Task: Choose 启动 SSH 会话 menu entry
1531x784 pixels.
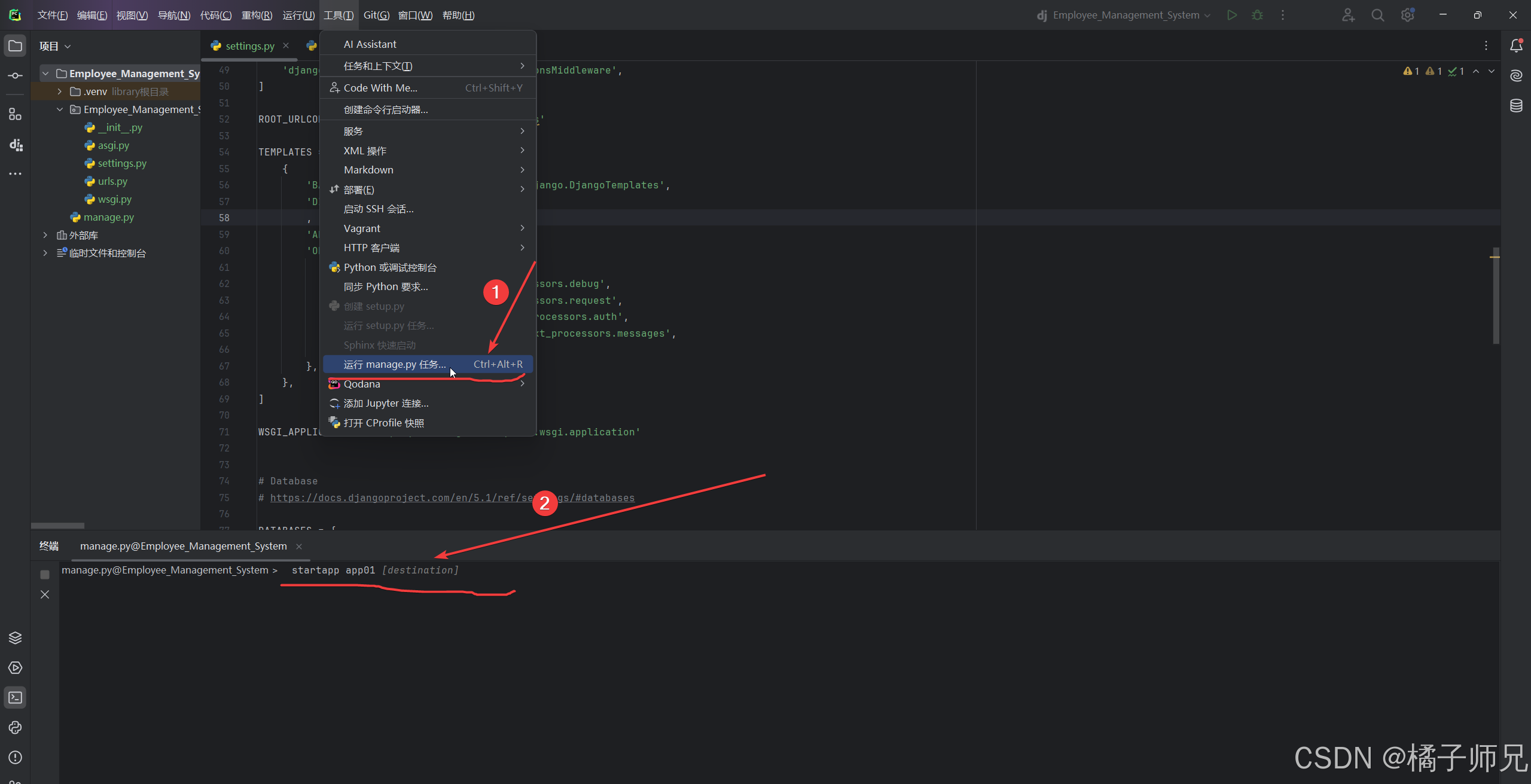Action: coord(428,209)
